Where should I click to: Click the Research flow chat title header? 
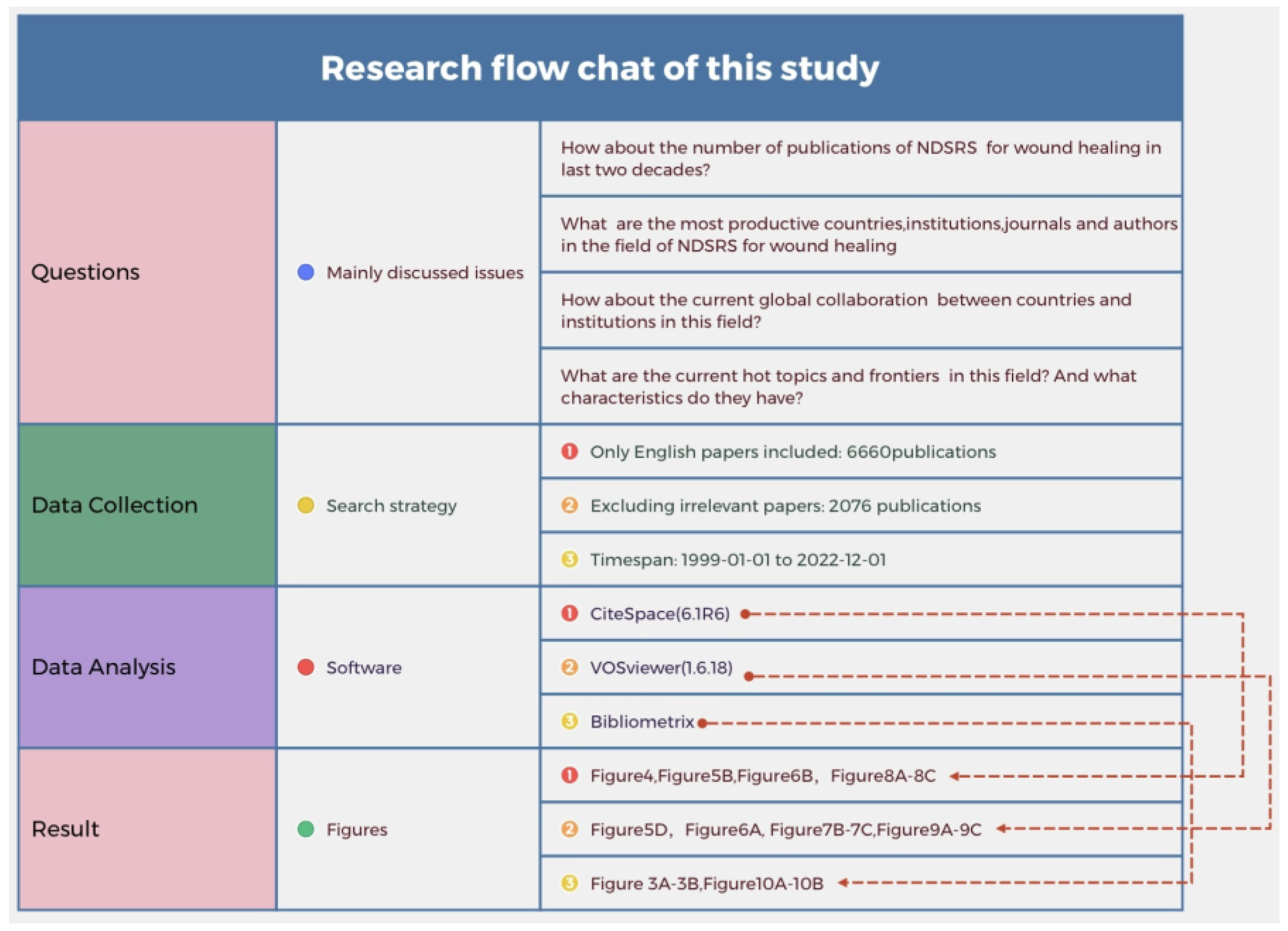600,68
